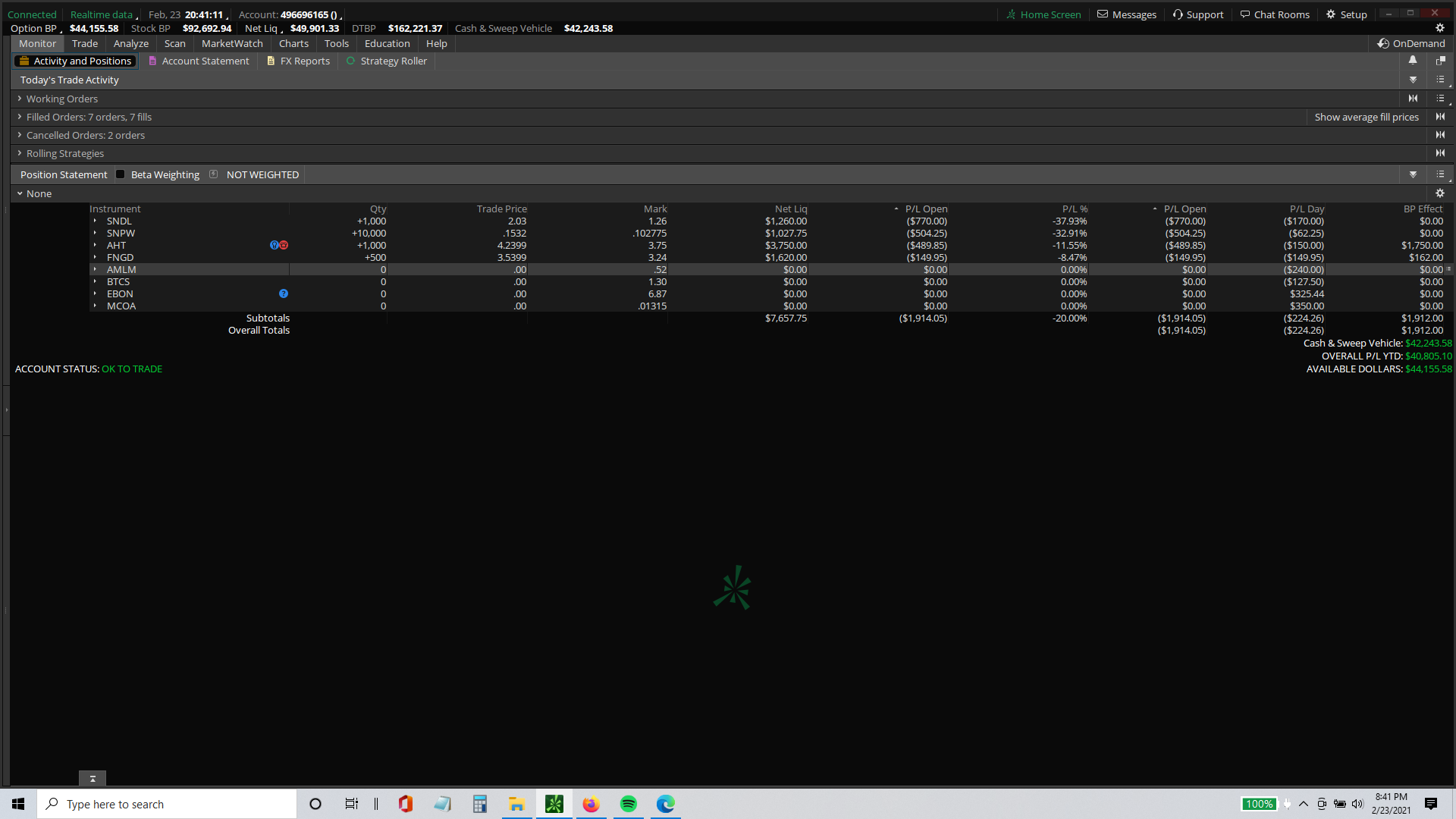The image size is (1456, 819).
Task: Click the blue question icon on EBON
Action: 284,293
